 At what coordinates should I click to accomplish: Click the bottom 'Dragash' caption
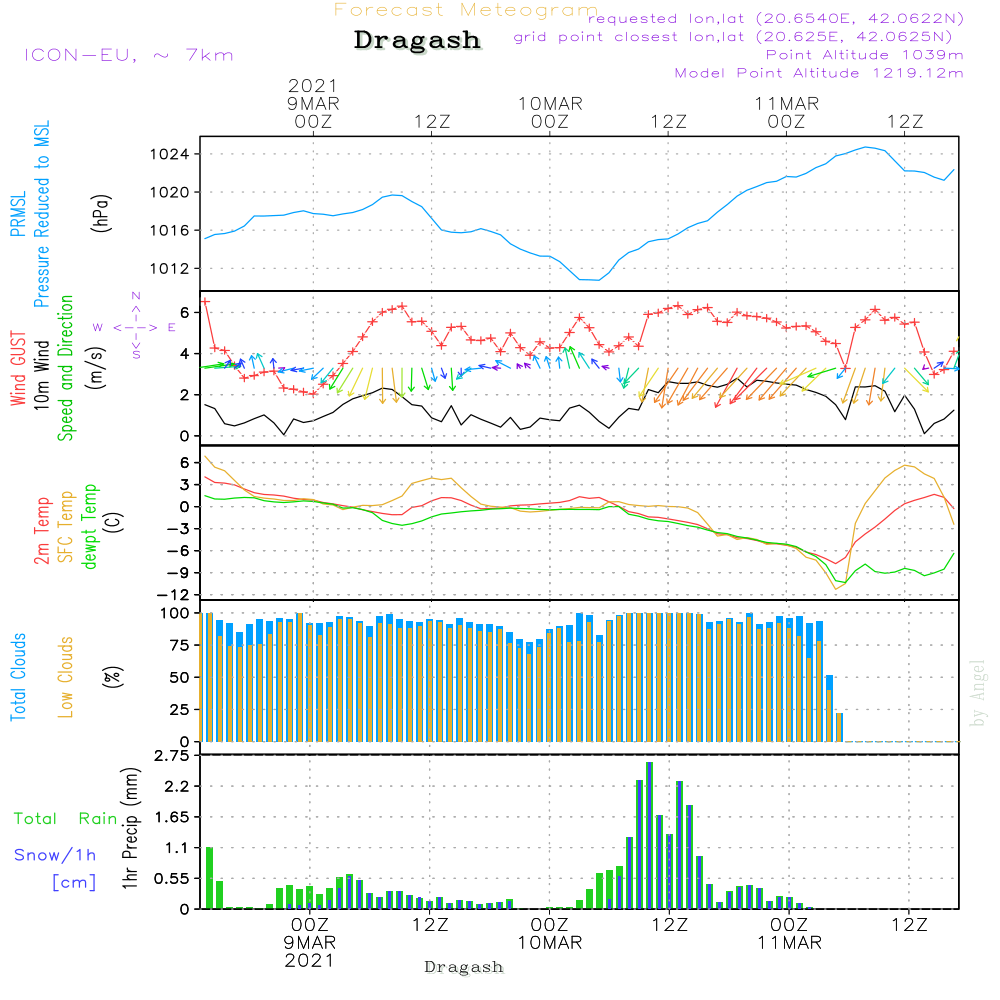464,967
